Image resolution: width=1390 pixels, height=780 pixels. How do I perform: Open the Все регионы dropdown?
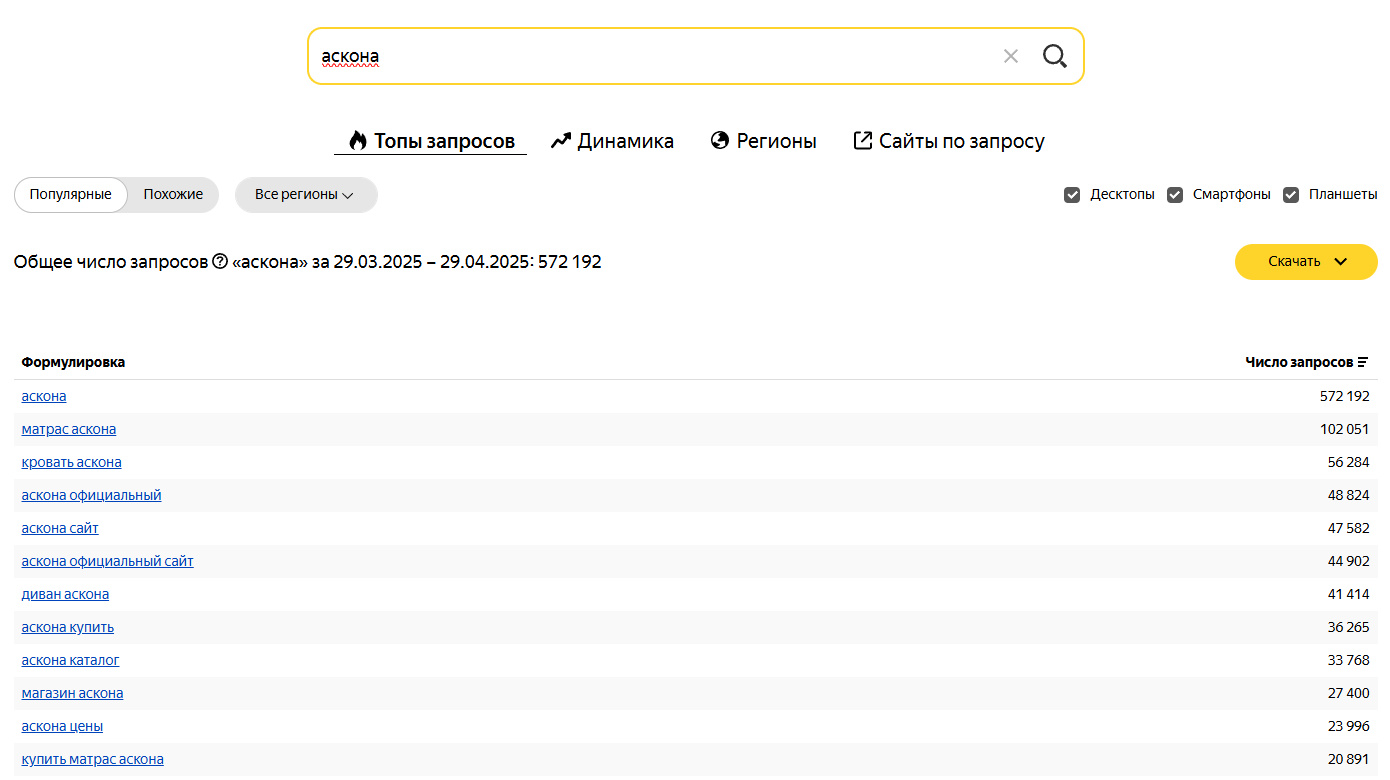click(x=305, y=195)
